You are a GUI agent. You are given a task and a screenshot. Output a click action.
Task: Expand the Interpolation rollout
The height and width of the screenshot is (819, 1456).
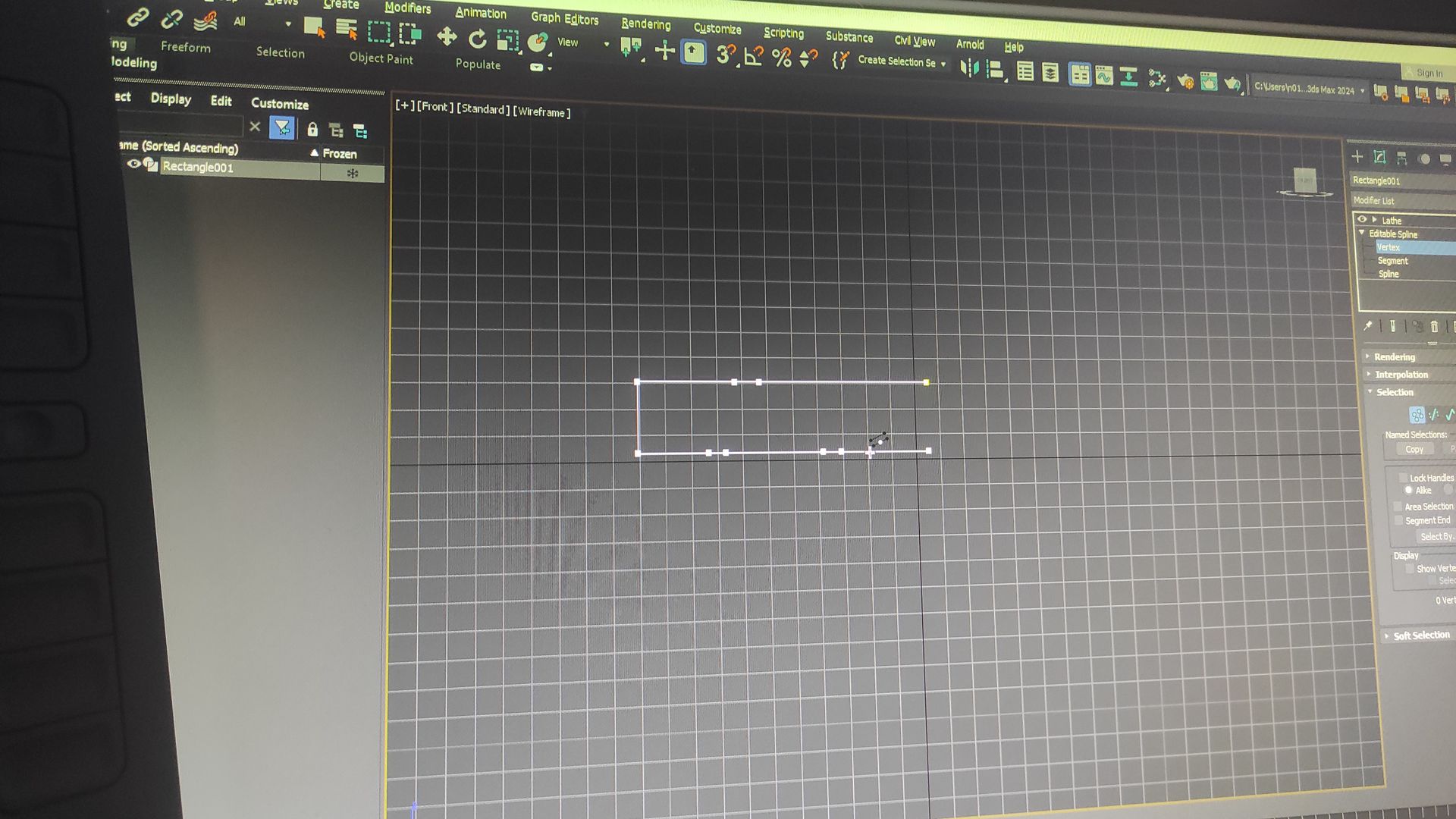1400,374
